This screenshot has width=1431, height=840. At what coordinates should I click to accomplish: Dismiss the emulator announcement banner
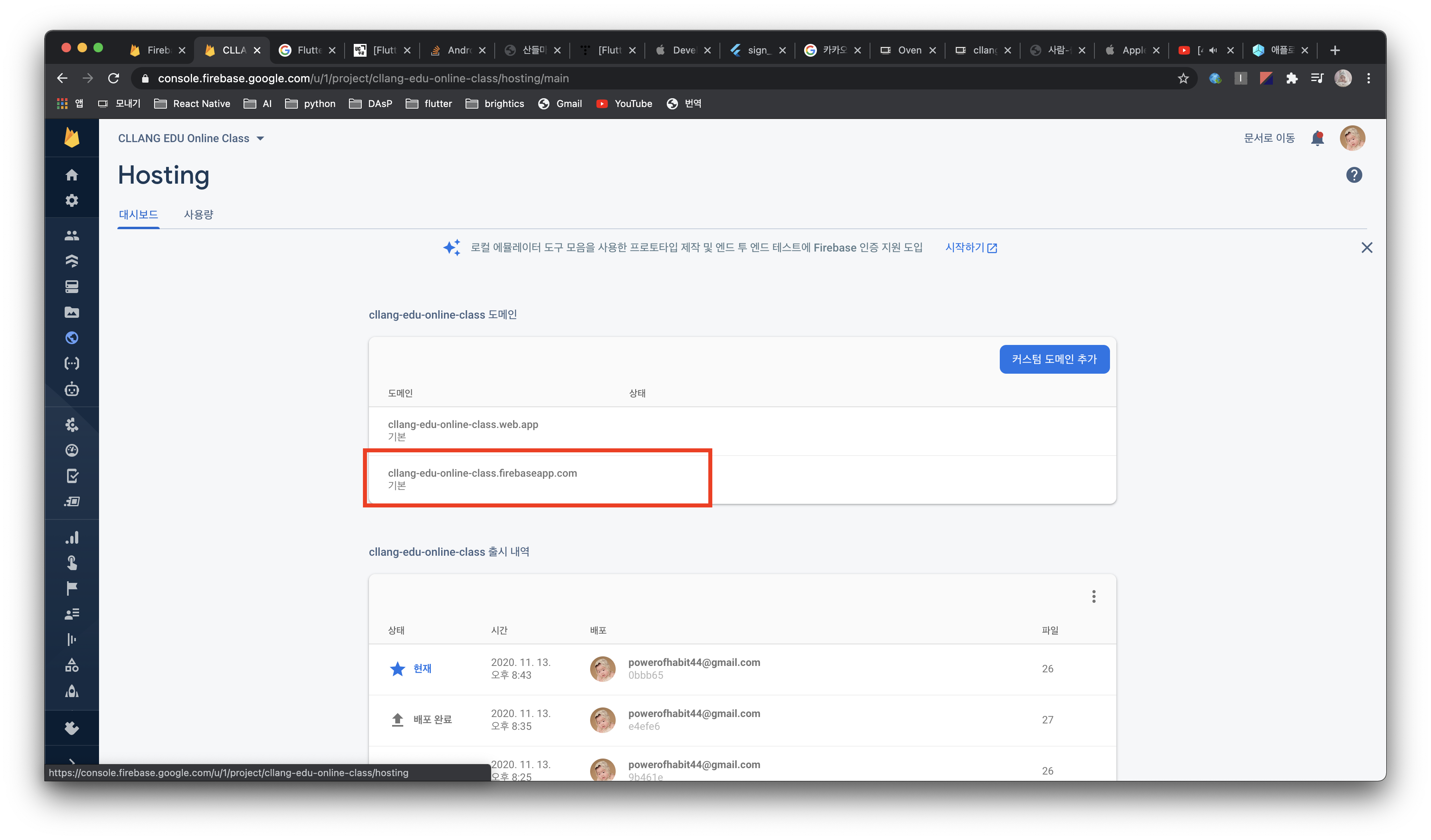(1366, 248)
